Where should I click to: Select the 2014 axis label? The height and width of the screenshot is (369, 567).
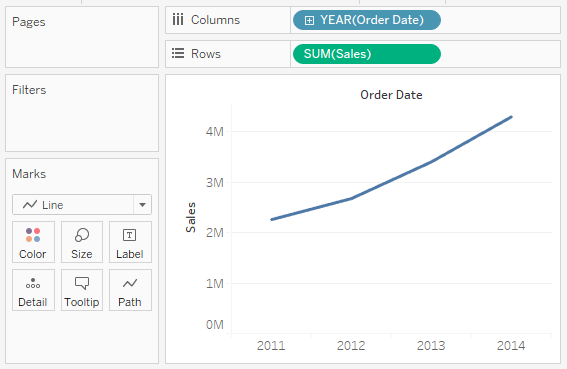(x=511, y=345)
